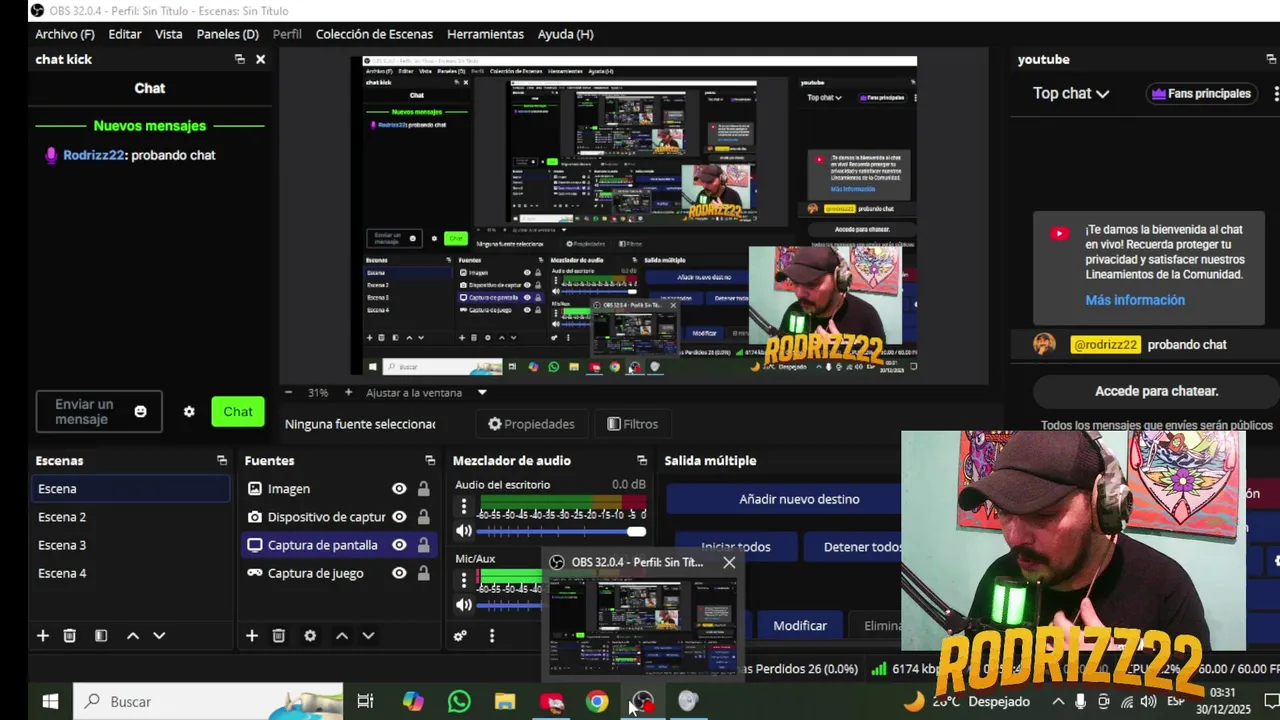The width and height of the screenshot is (1280, 720).
Task: Open the Propiedades button
Action: [531, 424]
